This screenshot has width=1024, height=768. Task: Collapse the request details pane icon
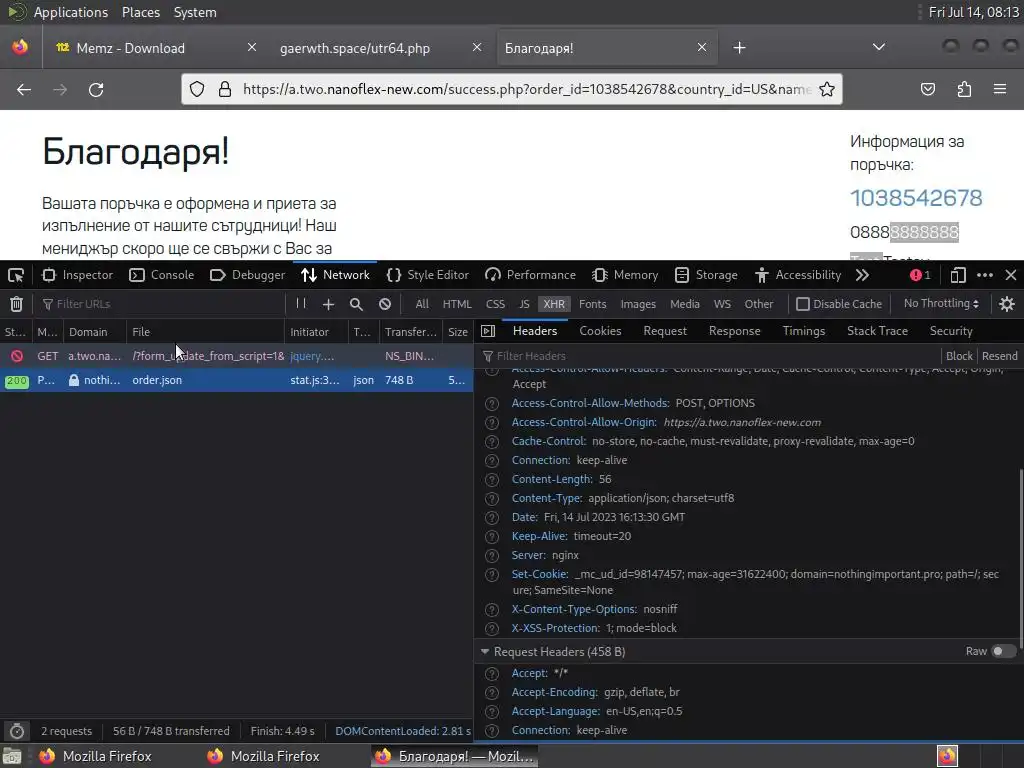tap(488, 331)
